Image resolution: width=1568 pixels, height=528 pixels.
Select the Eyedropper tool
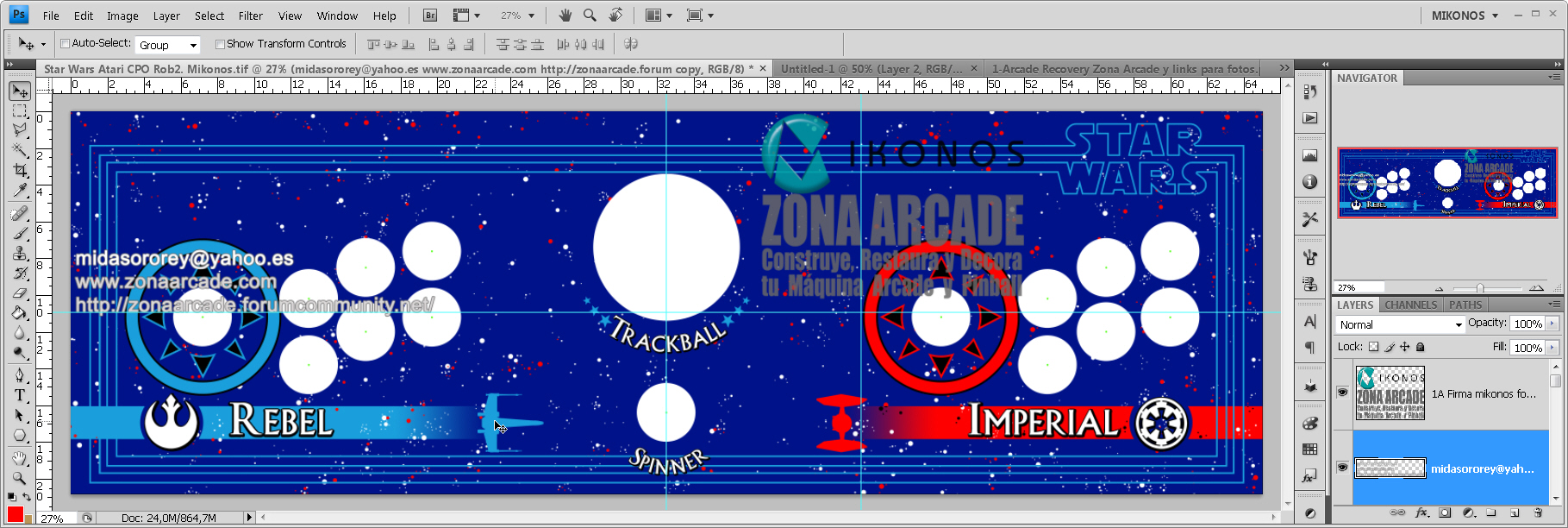tap(20, 191)
